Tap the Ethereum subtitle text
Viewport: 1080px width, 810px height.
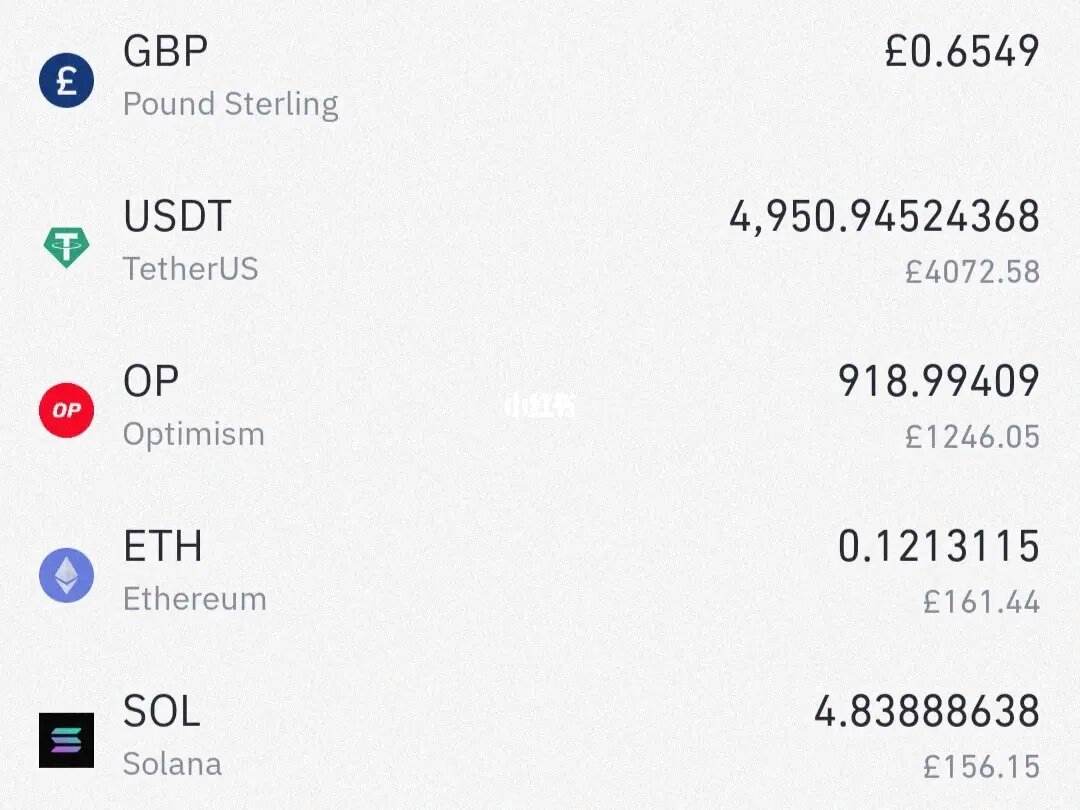(x=195, y=599)
